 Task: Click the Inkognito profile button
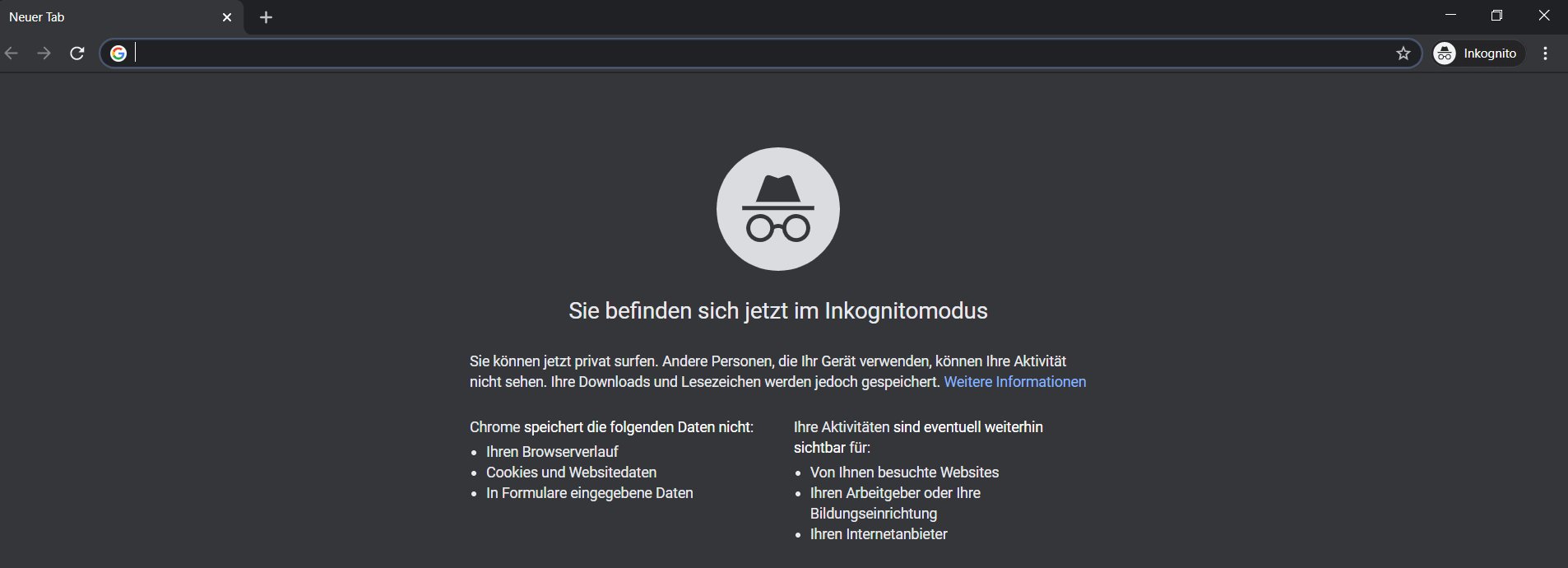tap(1478, 54)
